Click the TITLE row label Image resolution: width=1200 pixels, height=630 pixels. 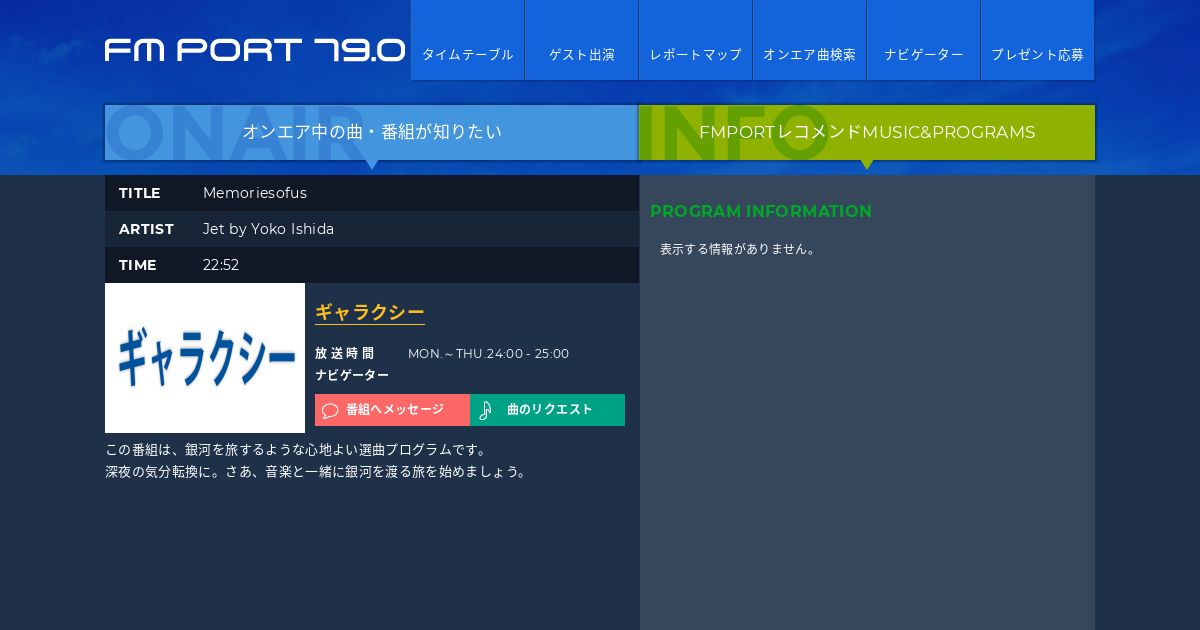[140, 193]
